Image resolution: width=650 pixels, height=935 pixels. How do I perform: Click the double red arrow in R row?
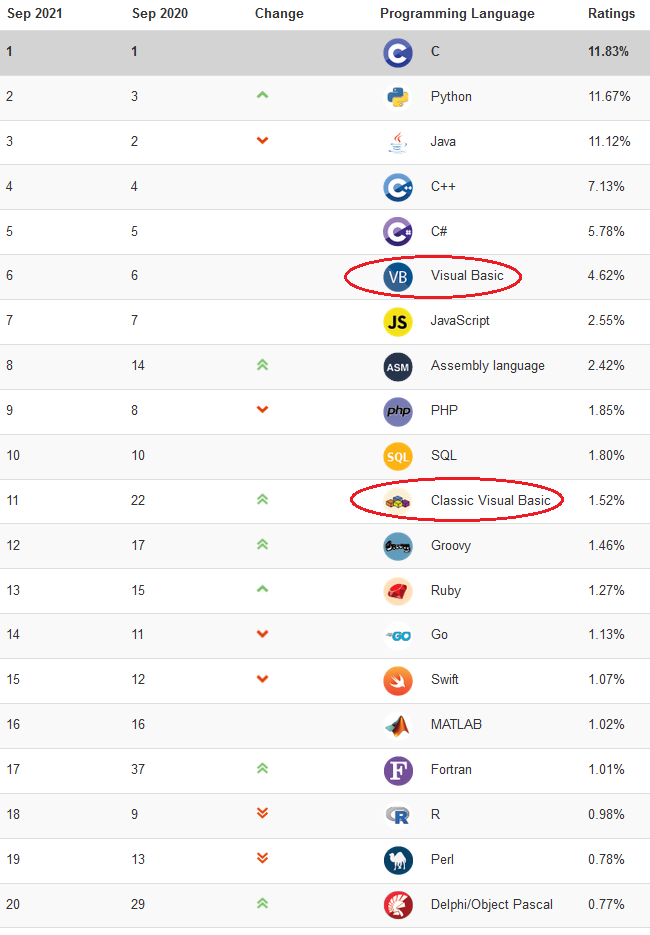click(262, 813)
